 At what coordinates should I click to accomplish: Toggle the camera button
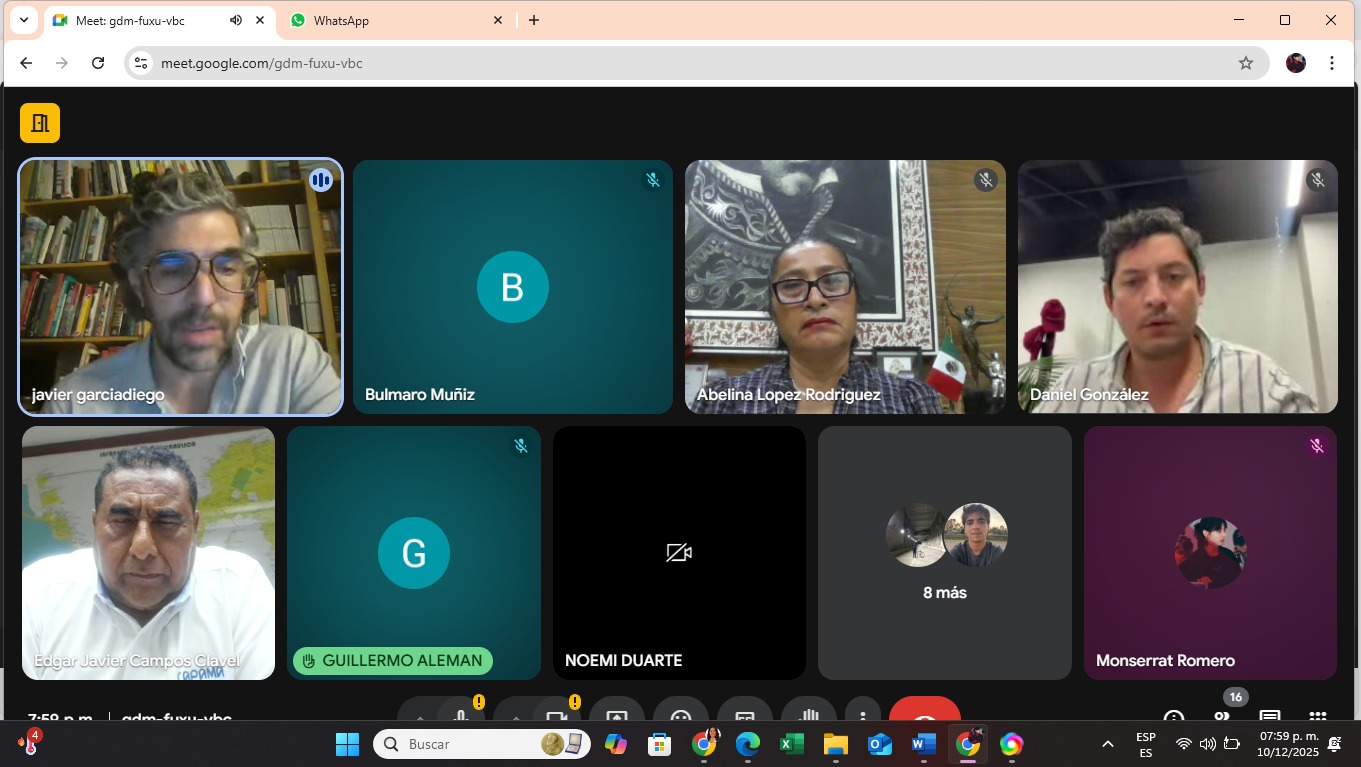[x=557, y=714]
